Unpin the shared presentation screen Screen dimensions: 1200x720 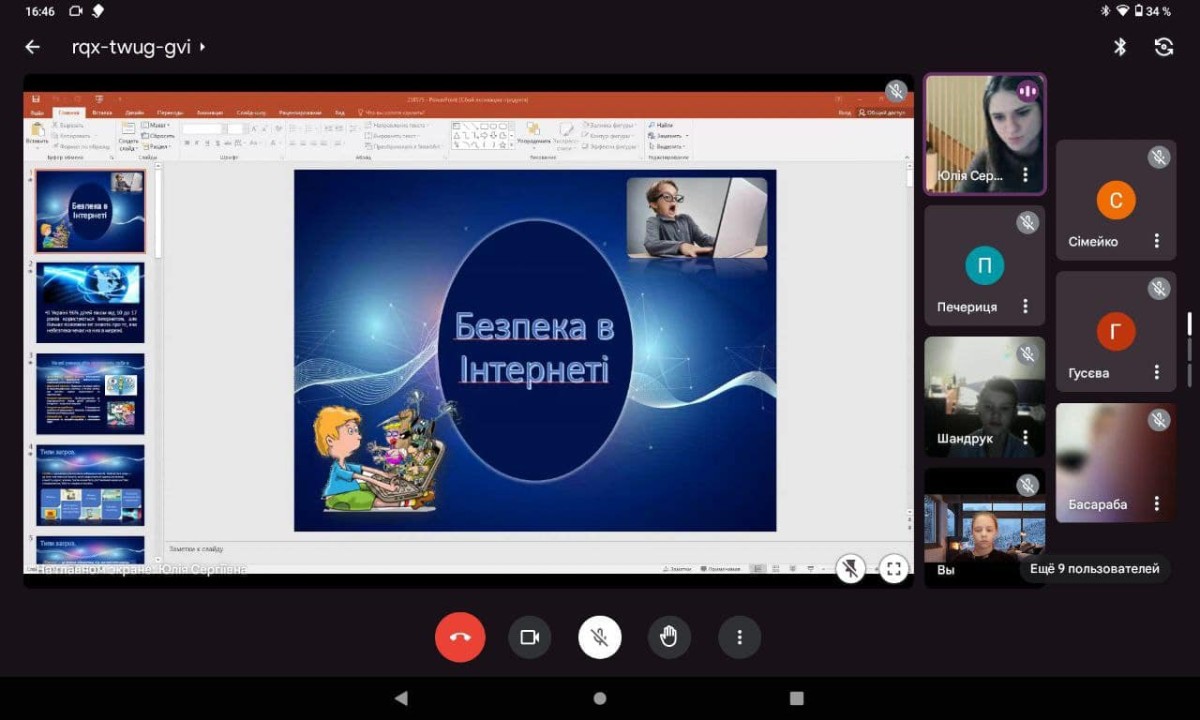(x=850, y=569)
